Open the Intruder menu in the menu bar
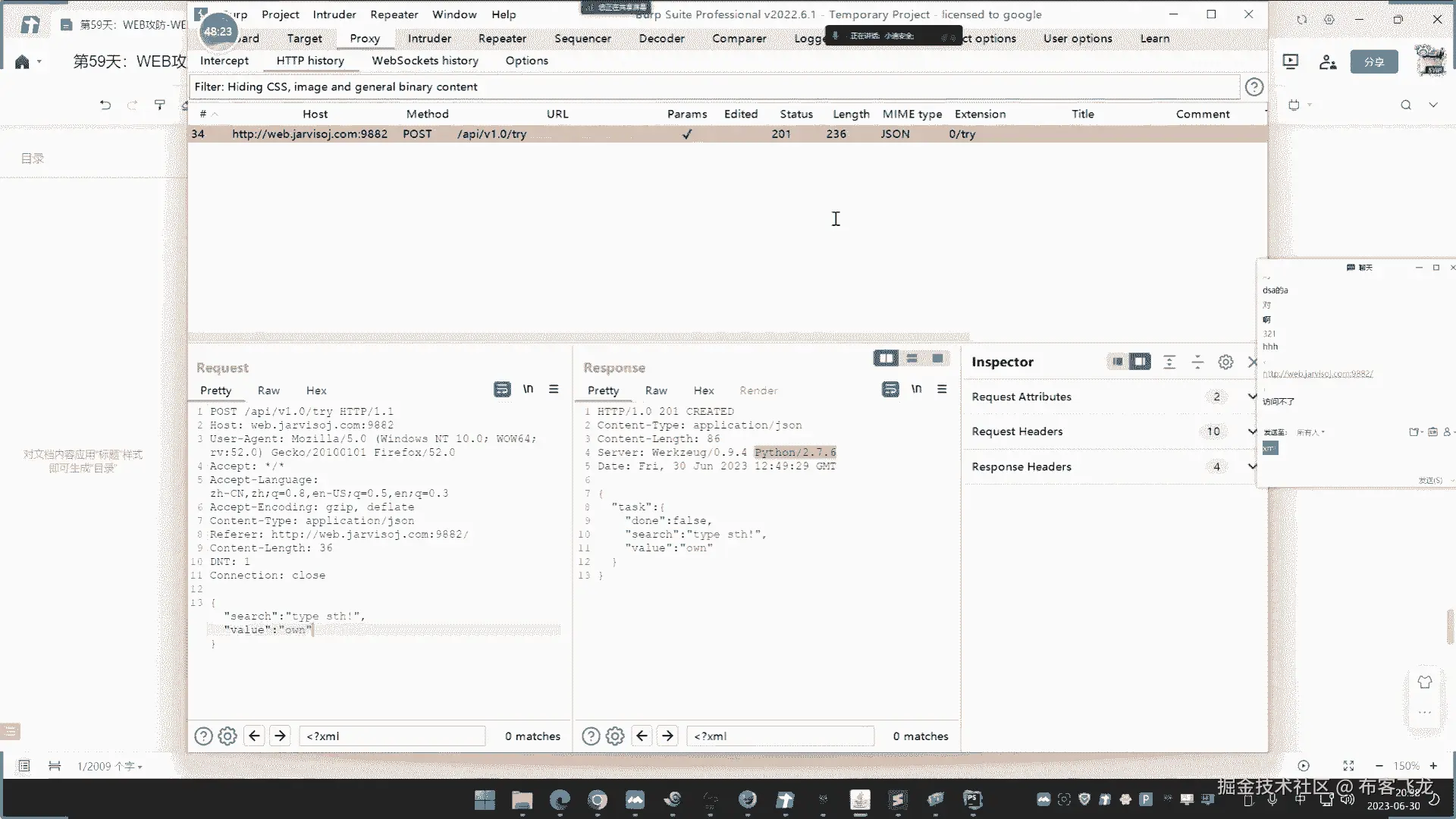Screen dimensions: 1456x819 click(334, 14)
